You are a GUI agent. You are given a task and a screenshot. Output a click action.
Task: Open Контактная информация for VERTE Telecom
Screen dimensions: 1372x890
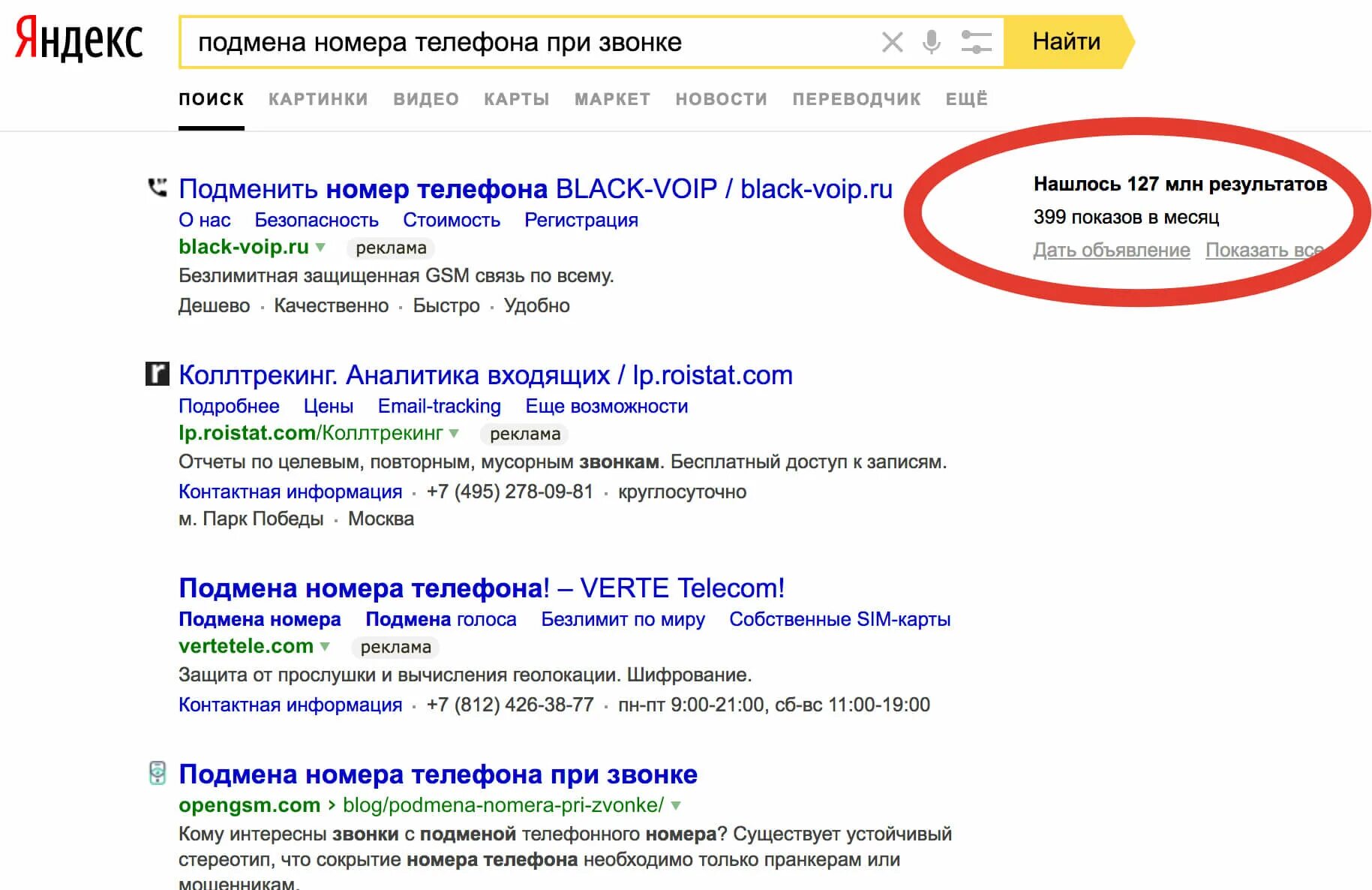(x=290, y=705)
